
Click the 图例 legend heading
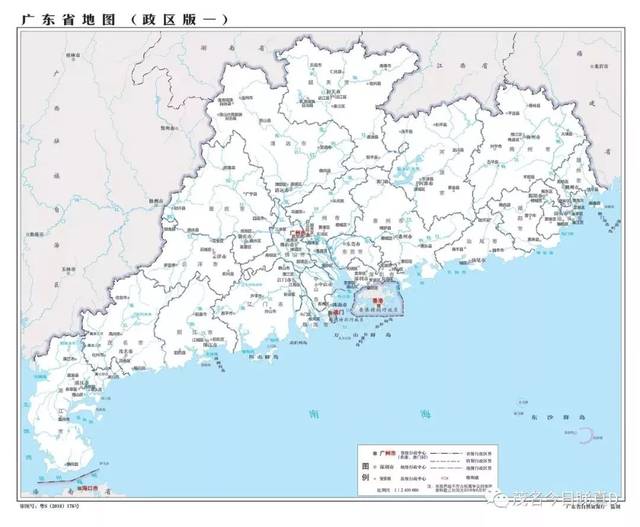coord(365,471)
